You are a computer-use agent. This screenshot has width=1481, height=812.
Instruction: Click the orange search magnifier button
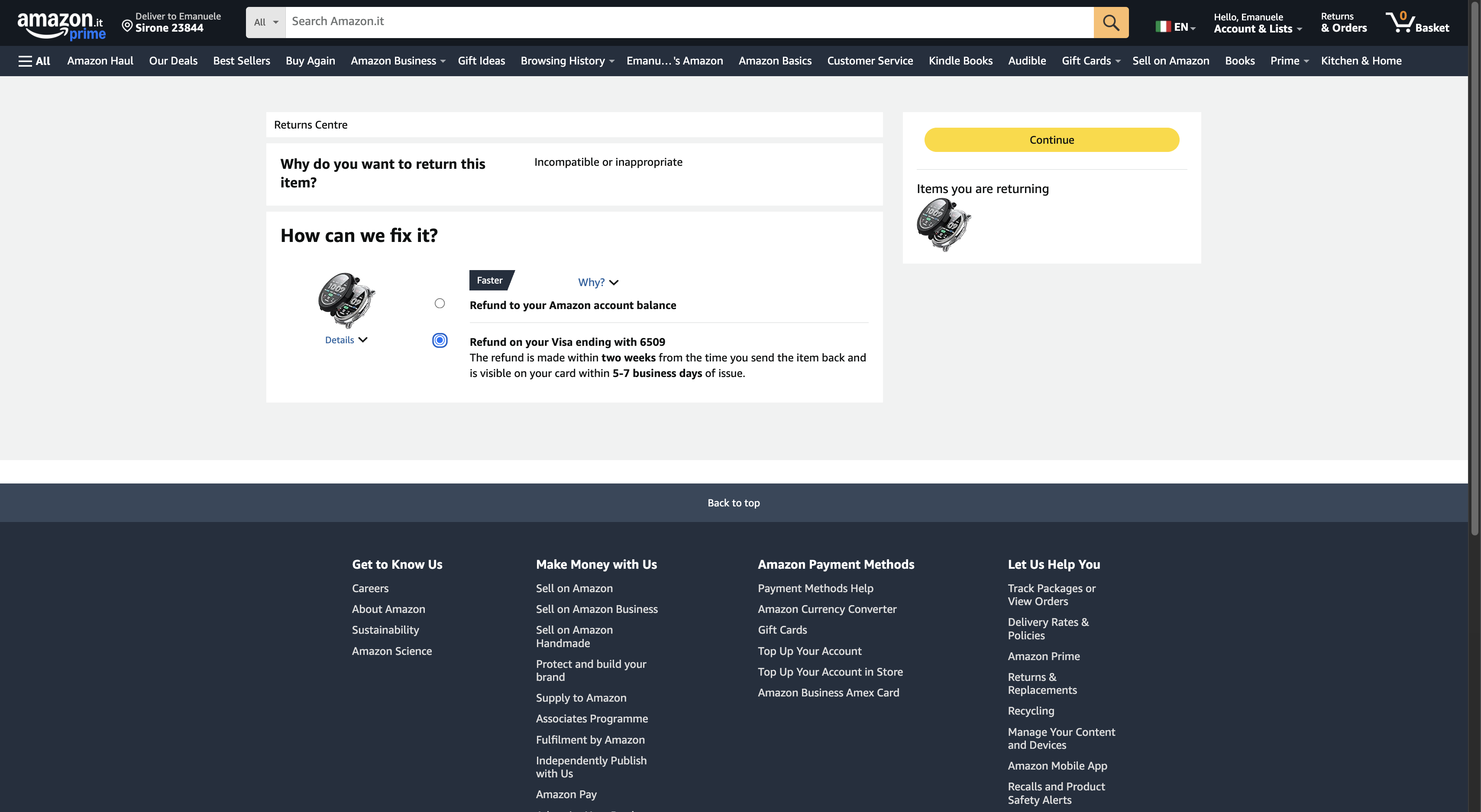(x=1110, y=23)
